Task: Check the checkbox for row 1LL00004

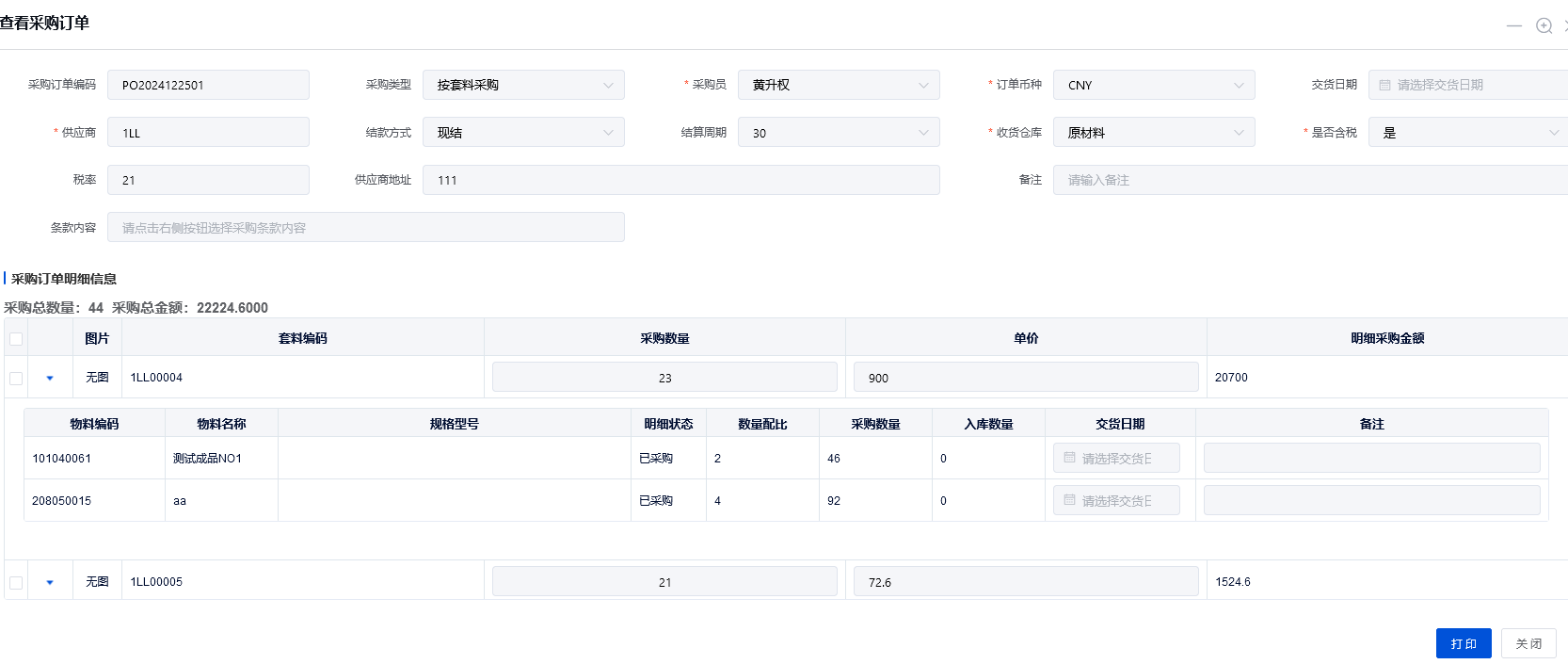Action: tap(16, 378)
